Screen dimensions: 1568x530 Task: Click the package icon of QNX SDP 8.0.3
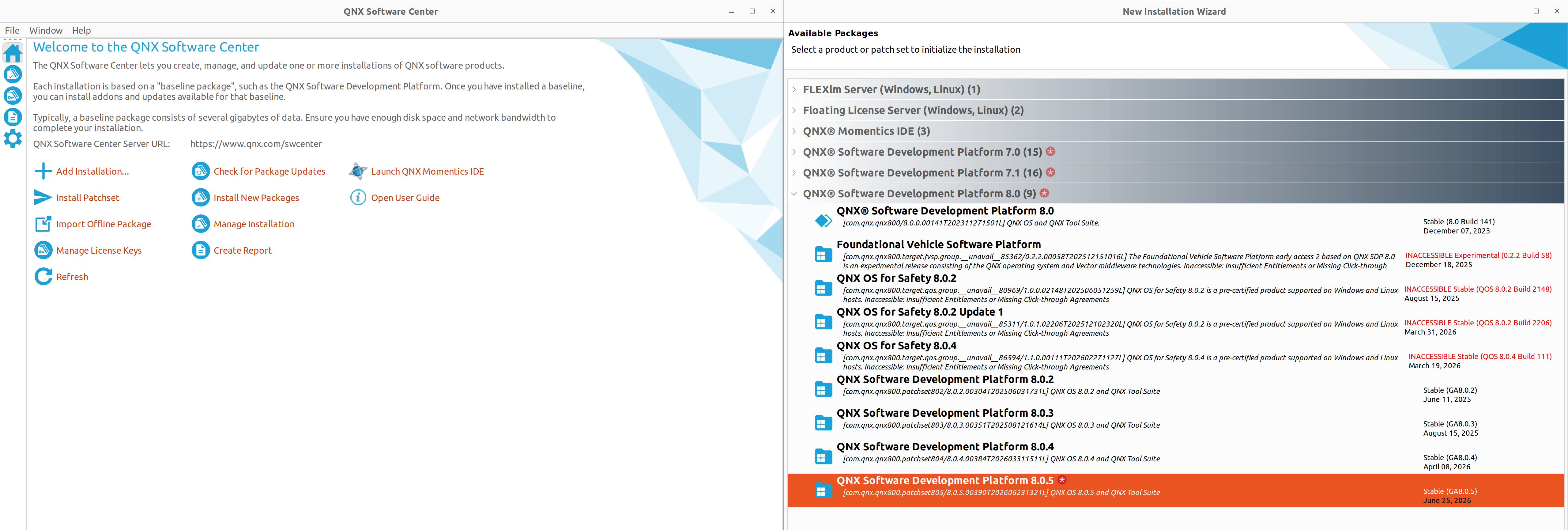tap(823, 422)
